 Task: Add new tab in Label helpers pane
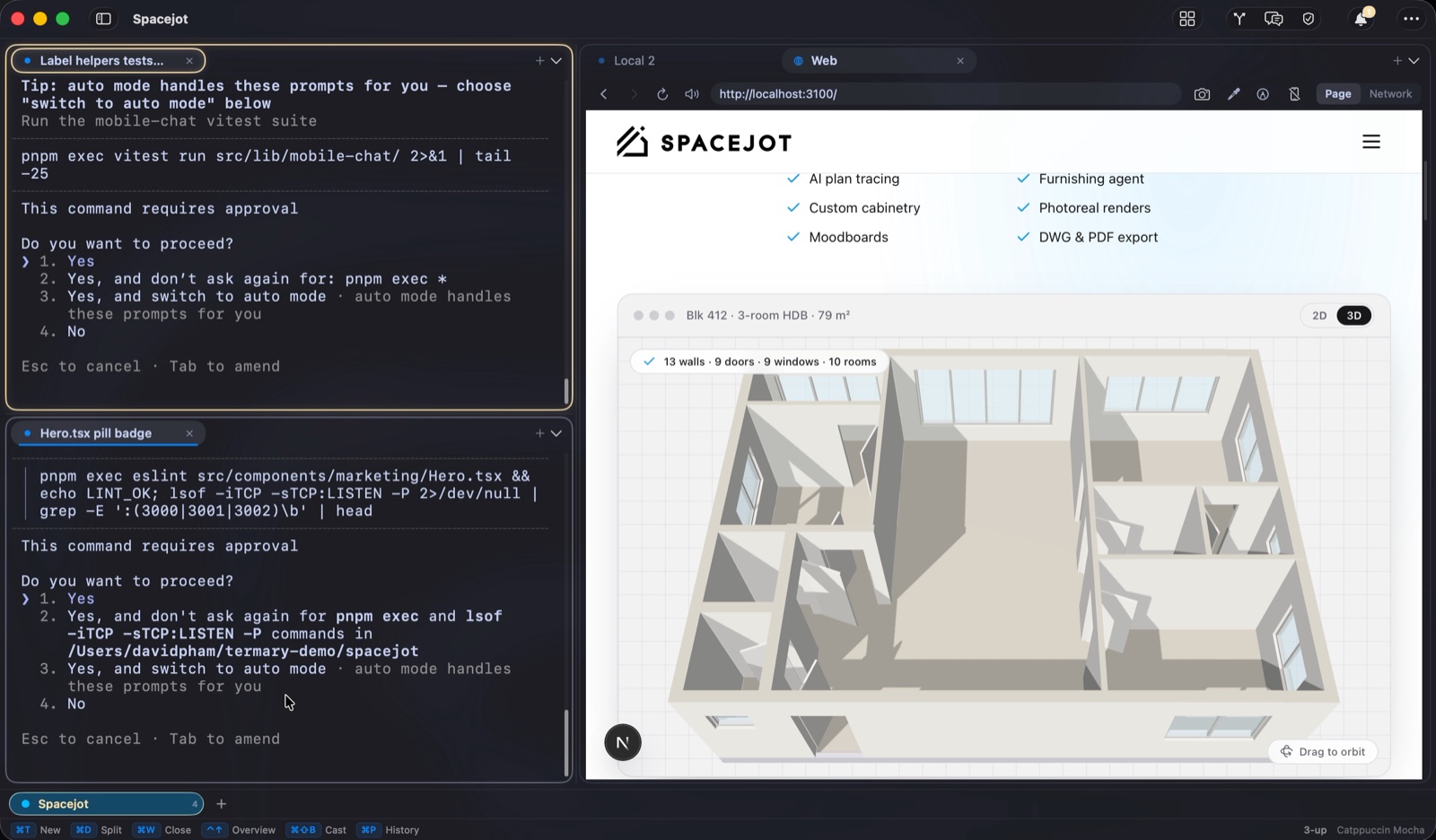pyautogui.click(x=539, y=61)
